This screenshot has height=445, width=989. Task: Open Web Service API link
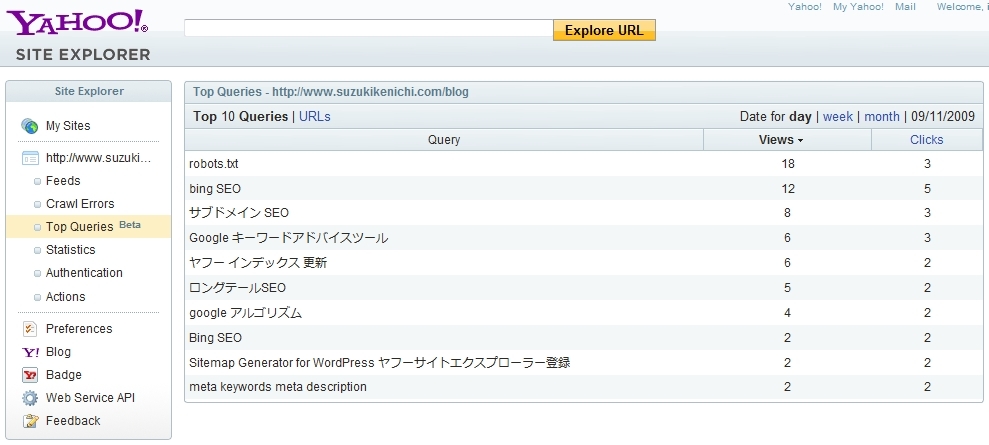90,398
